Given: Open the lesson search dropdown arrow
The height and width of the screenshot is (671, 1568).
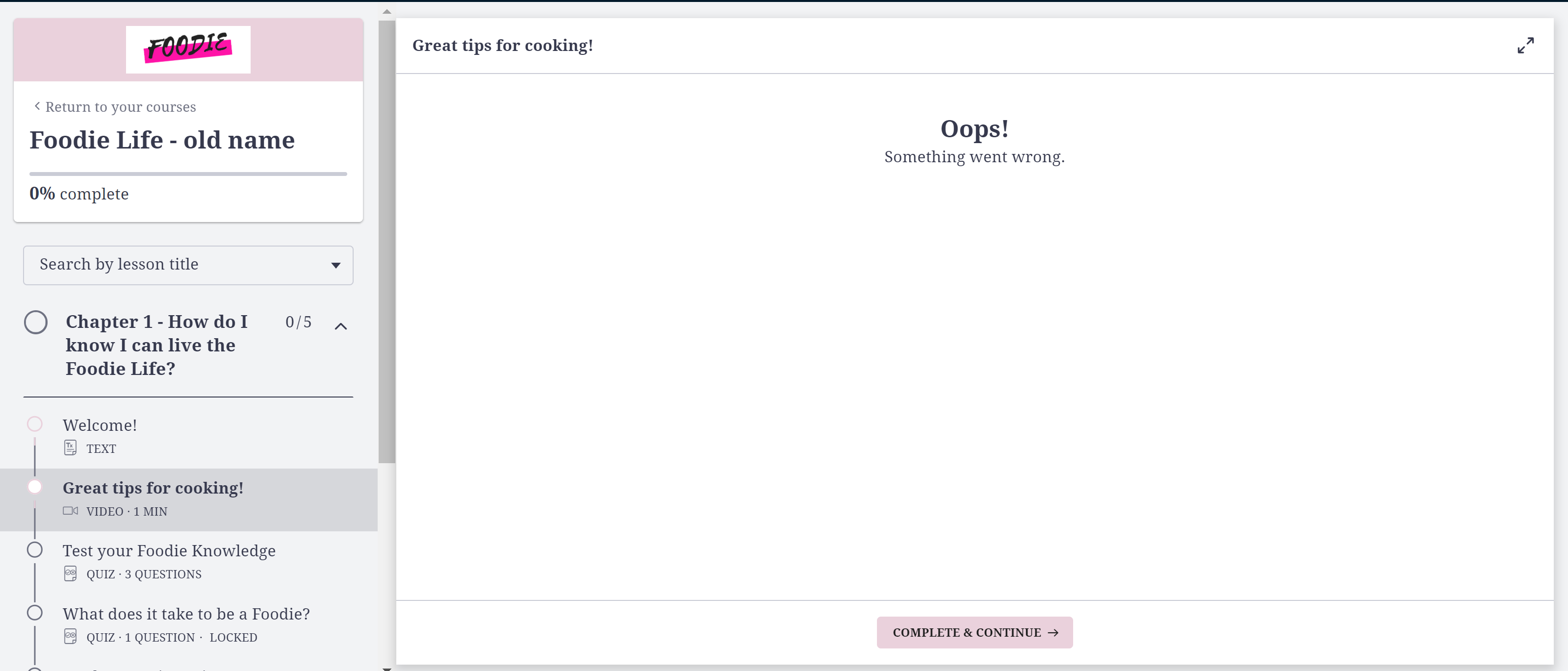Looking at the screenshot, I should coord(335,265).
